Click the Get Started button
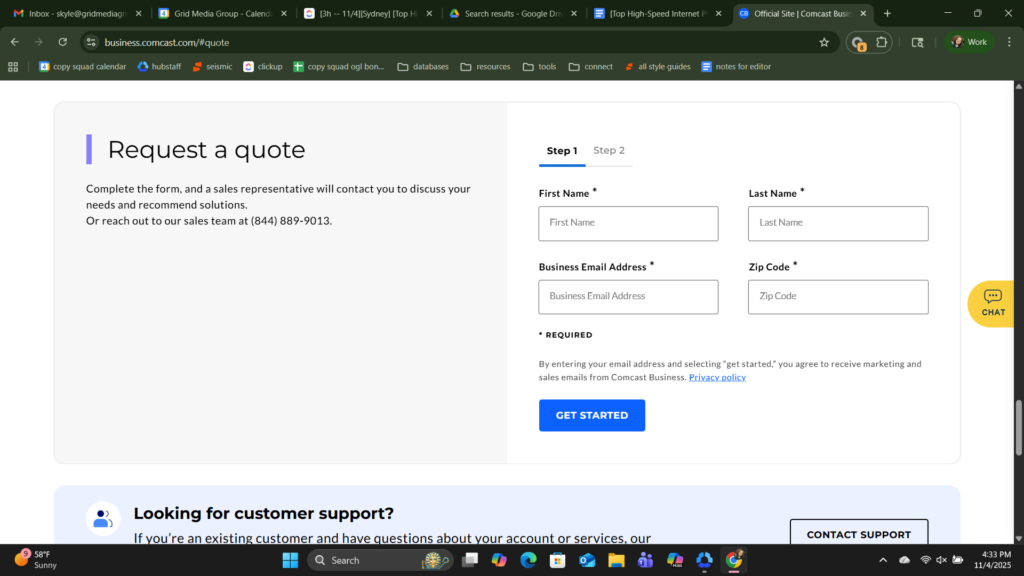1024x576 pixels. (592, 415)
